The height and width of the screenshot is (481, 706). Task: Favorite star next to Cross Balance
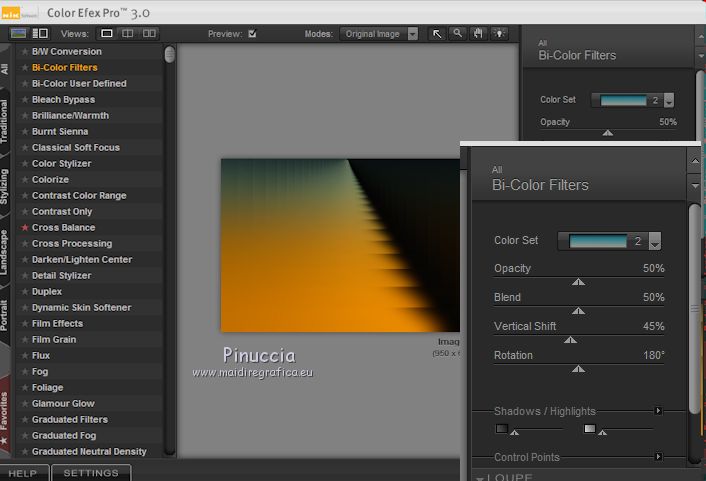point(25,227)
